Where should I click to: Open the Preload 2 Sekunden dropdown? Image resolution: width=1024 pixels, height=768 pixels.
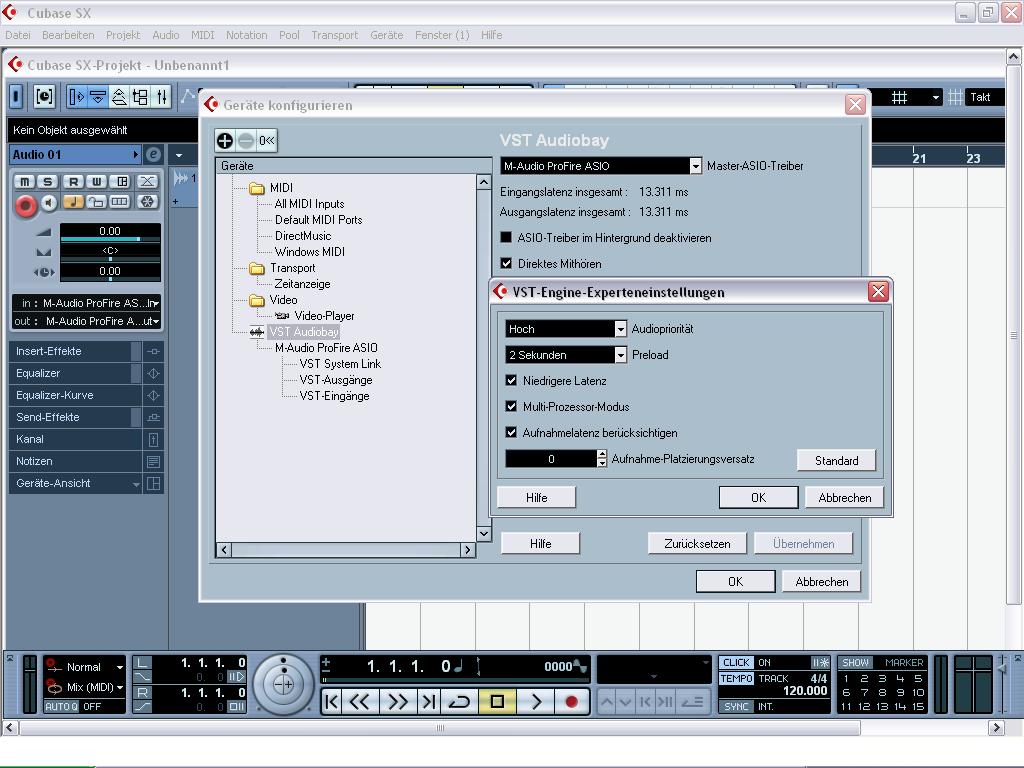[x=566, y=355]
